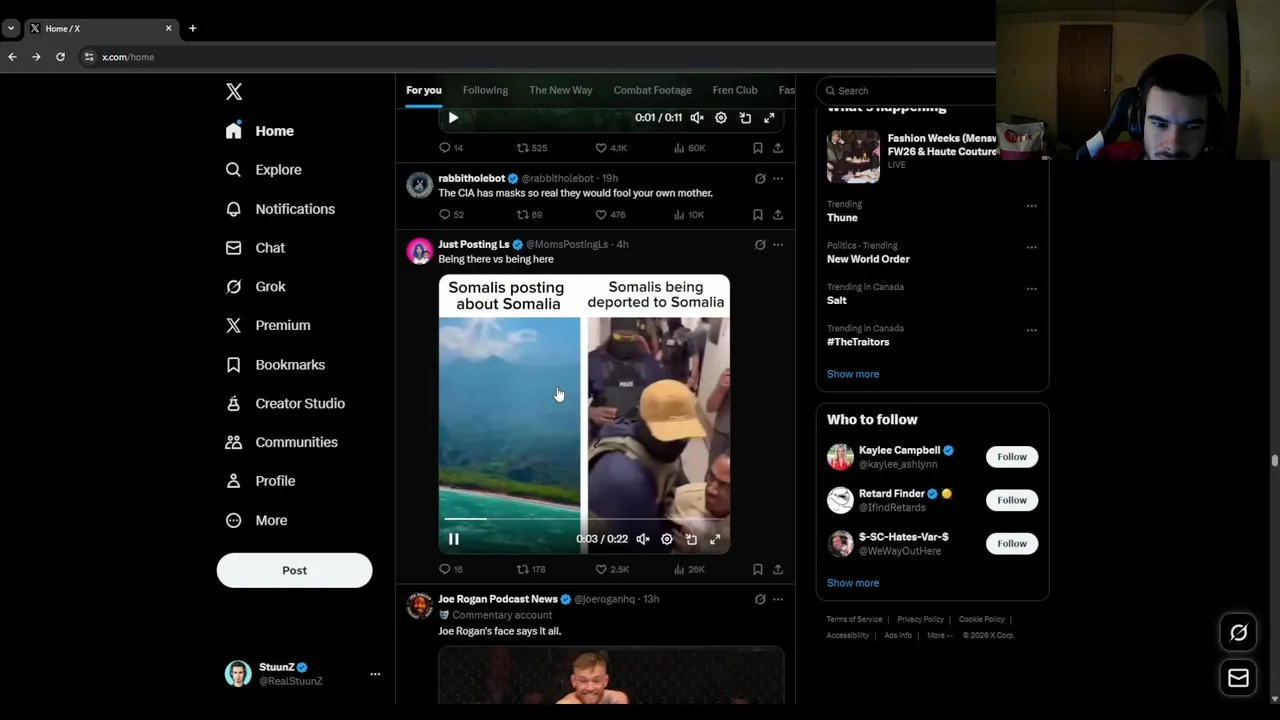The image size is (1280, 720).
Task: Open Communities in the sidebar
Action: 281,442
